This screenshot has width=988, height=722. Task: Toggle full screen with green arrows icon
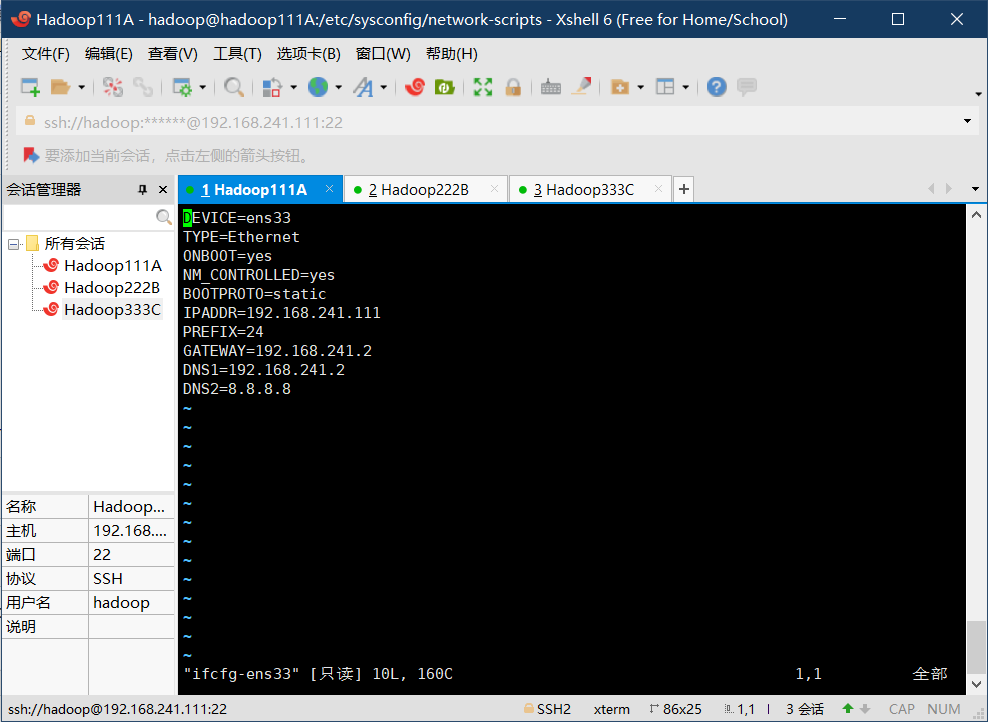coord(483,87)
